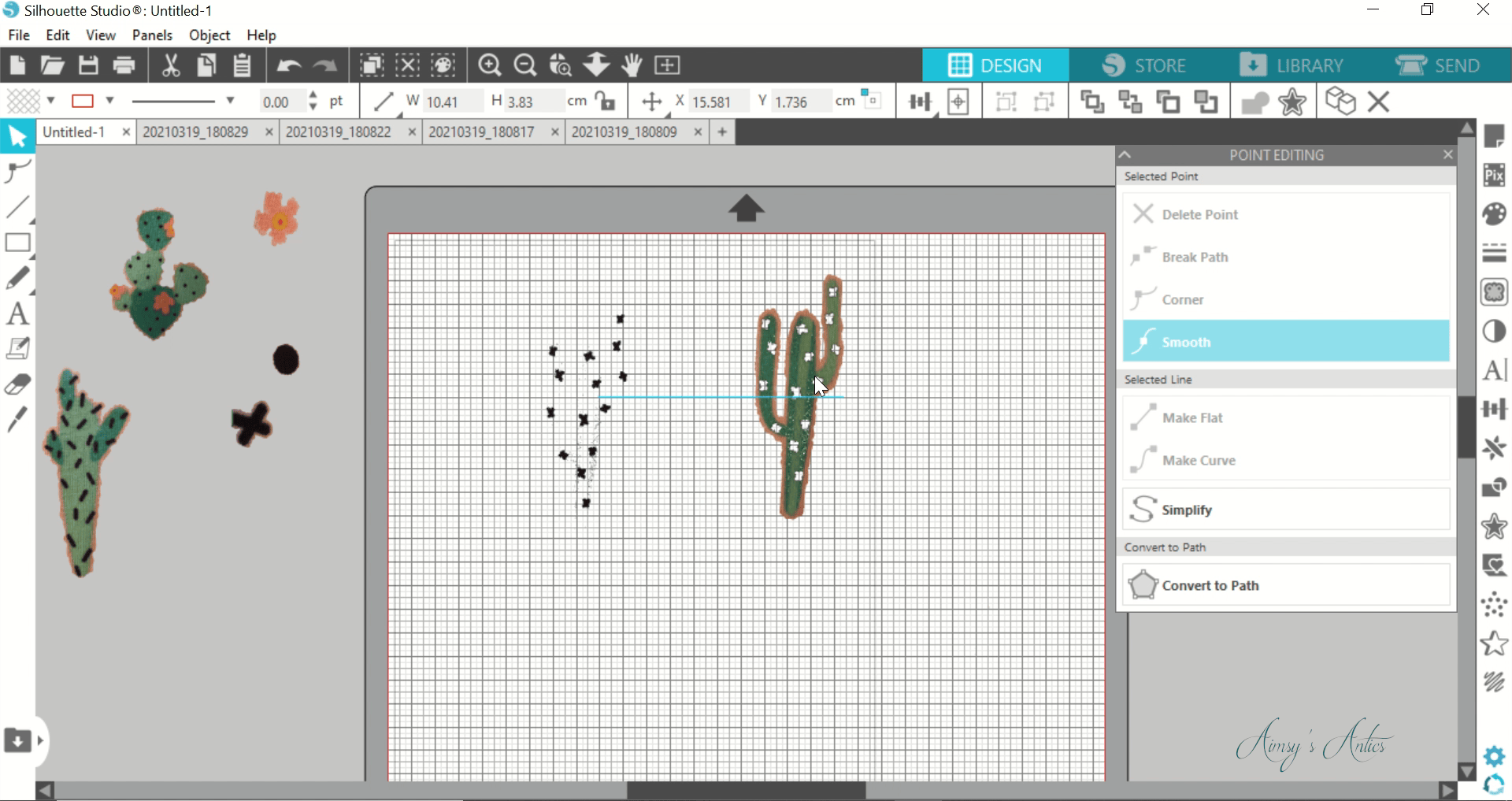Open the Fill color palette panel
Image resolution: width=1512 pixels, height=801 pixels.
click(1494, 214)
